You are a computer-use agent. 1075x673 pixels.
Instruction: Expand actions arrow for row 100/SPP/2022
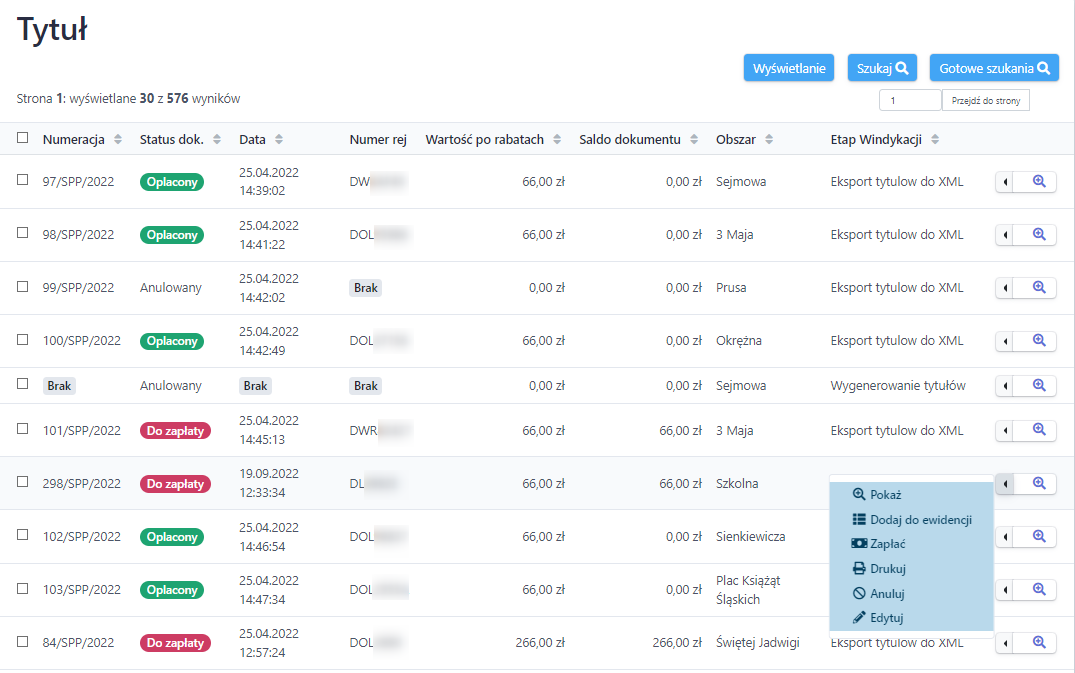click(x=1005, y=341)
